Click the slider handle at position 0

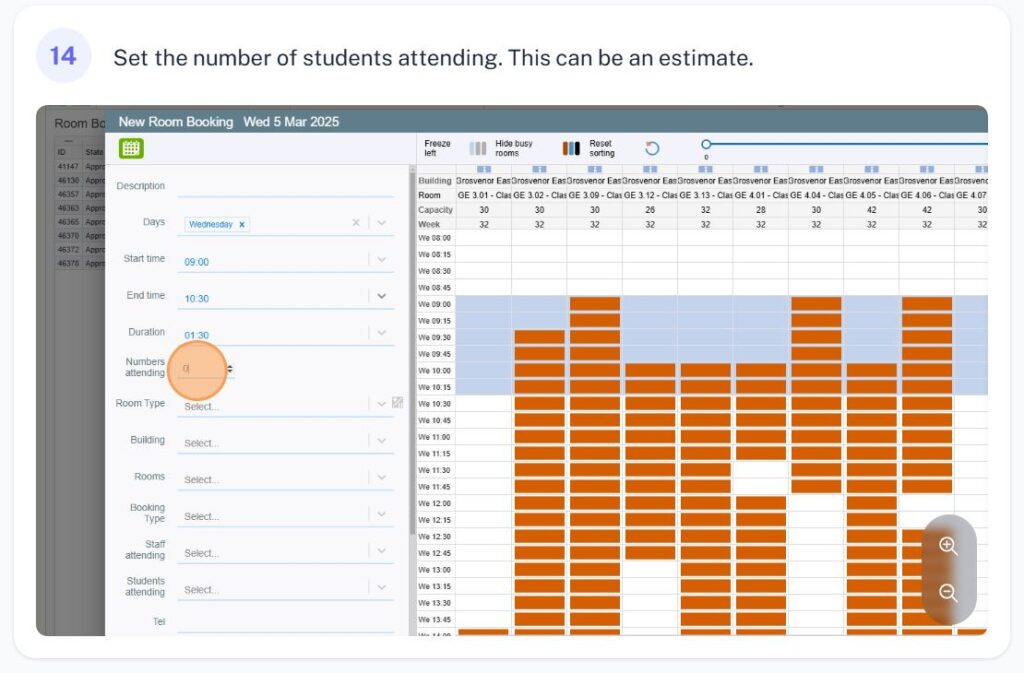[706, 144]
